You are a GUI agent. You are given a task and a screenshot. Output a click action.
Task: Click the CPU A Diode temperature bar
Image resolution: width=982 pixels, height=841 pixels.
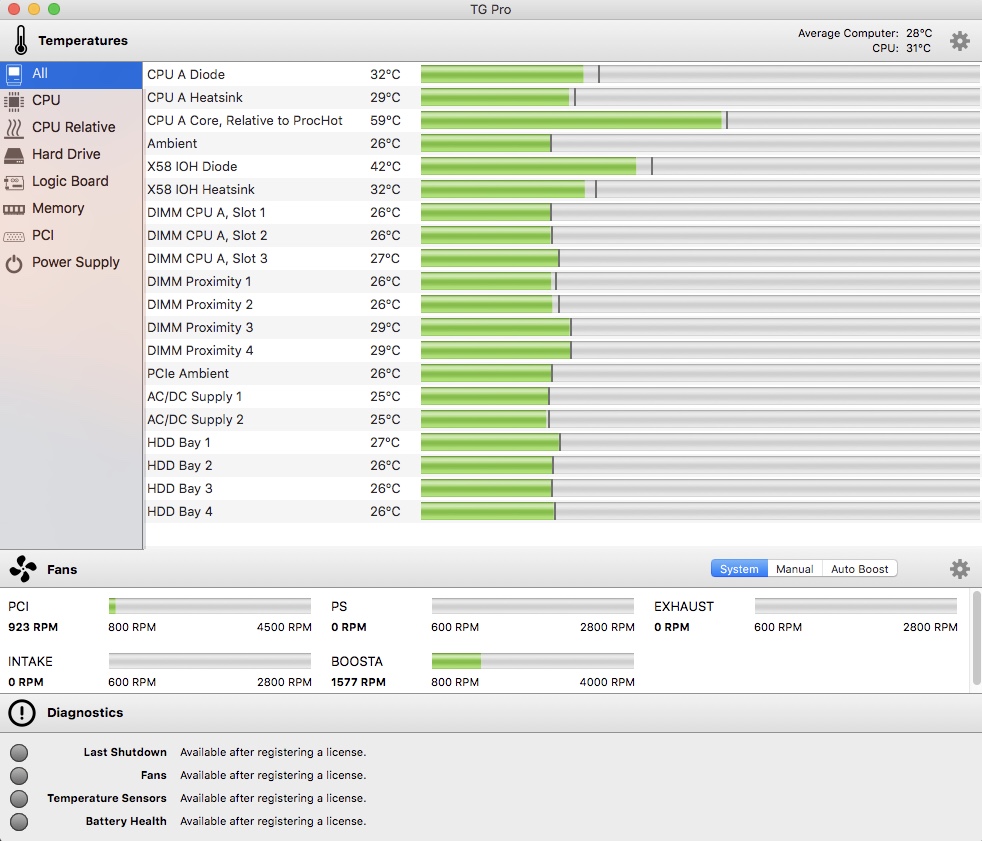coord(700,75)
